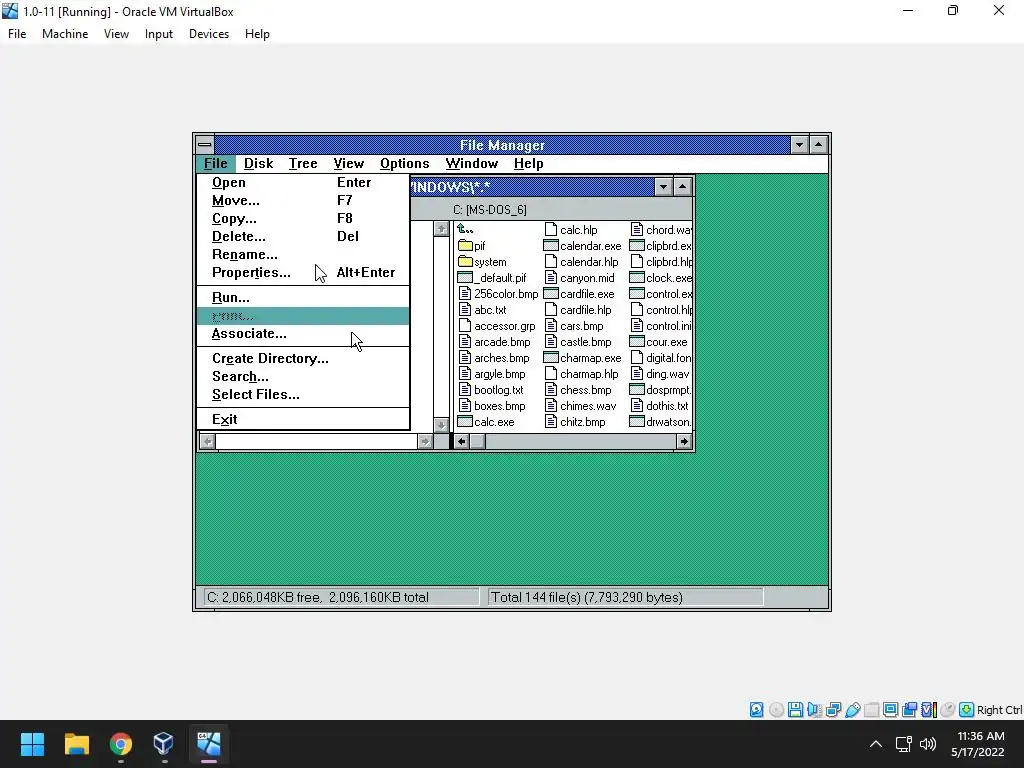The image size is (1024, 768).
Task: Open Chrome from the Windows taskbar
Action: 121,744
